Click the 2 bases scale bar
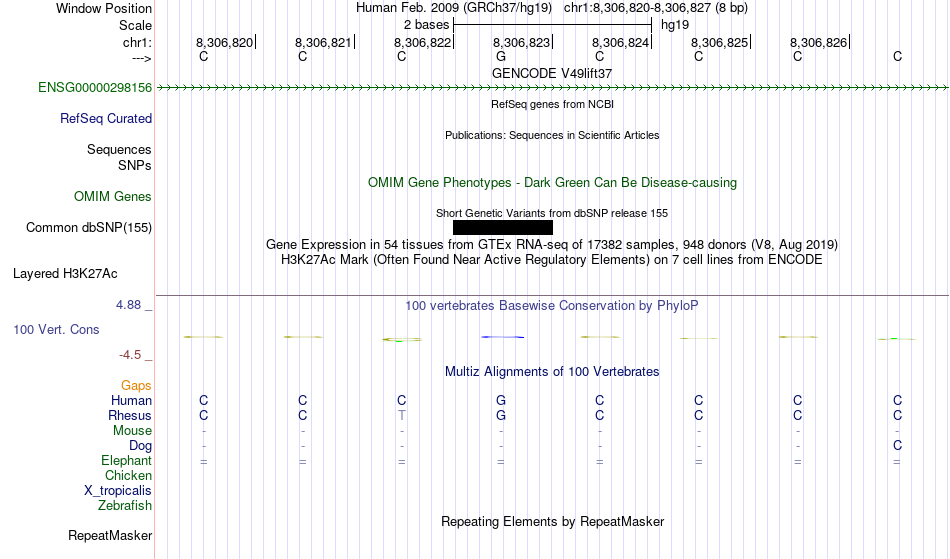Screen dimensions: 950x559 coord(553,25)
